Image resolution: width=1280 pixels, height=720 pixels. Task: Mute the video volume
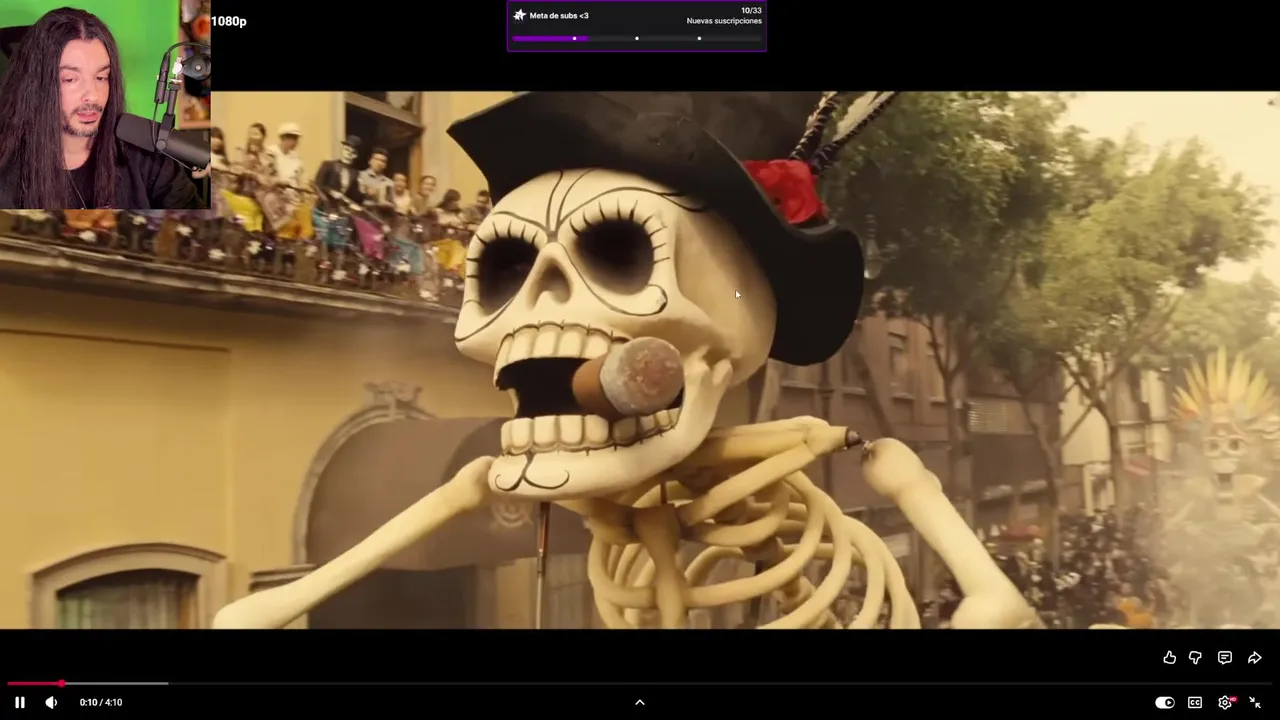pos(51,702)
